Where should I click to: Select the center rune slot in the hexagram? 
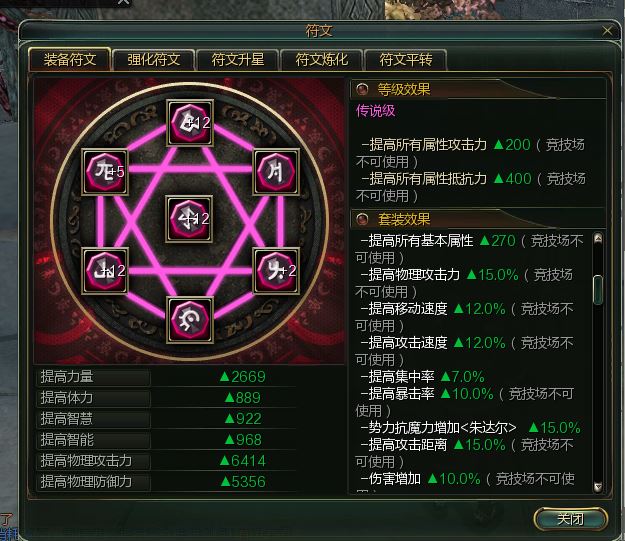coord(189,219)
